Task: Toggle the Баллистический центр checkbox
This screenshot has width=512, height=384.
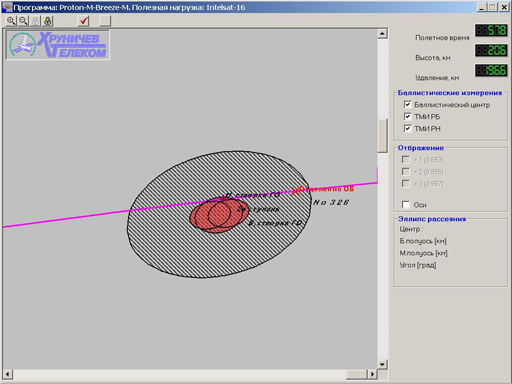Action: [x=407, y=105]
